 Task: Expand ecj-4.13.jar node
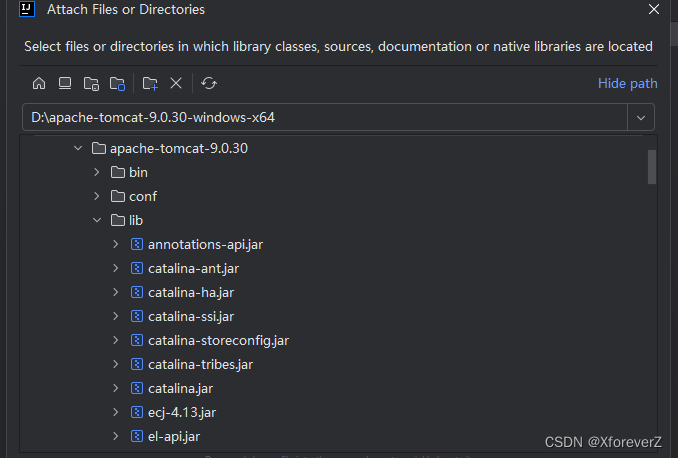coord(115,413)
